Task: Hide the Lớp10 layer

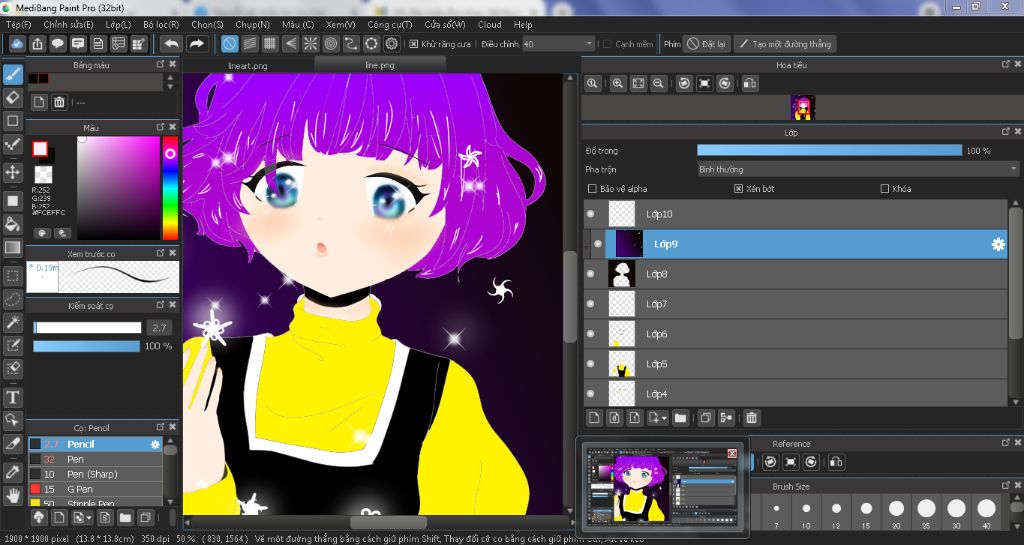Action: [591, 214]
